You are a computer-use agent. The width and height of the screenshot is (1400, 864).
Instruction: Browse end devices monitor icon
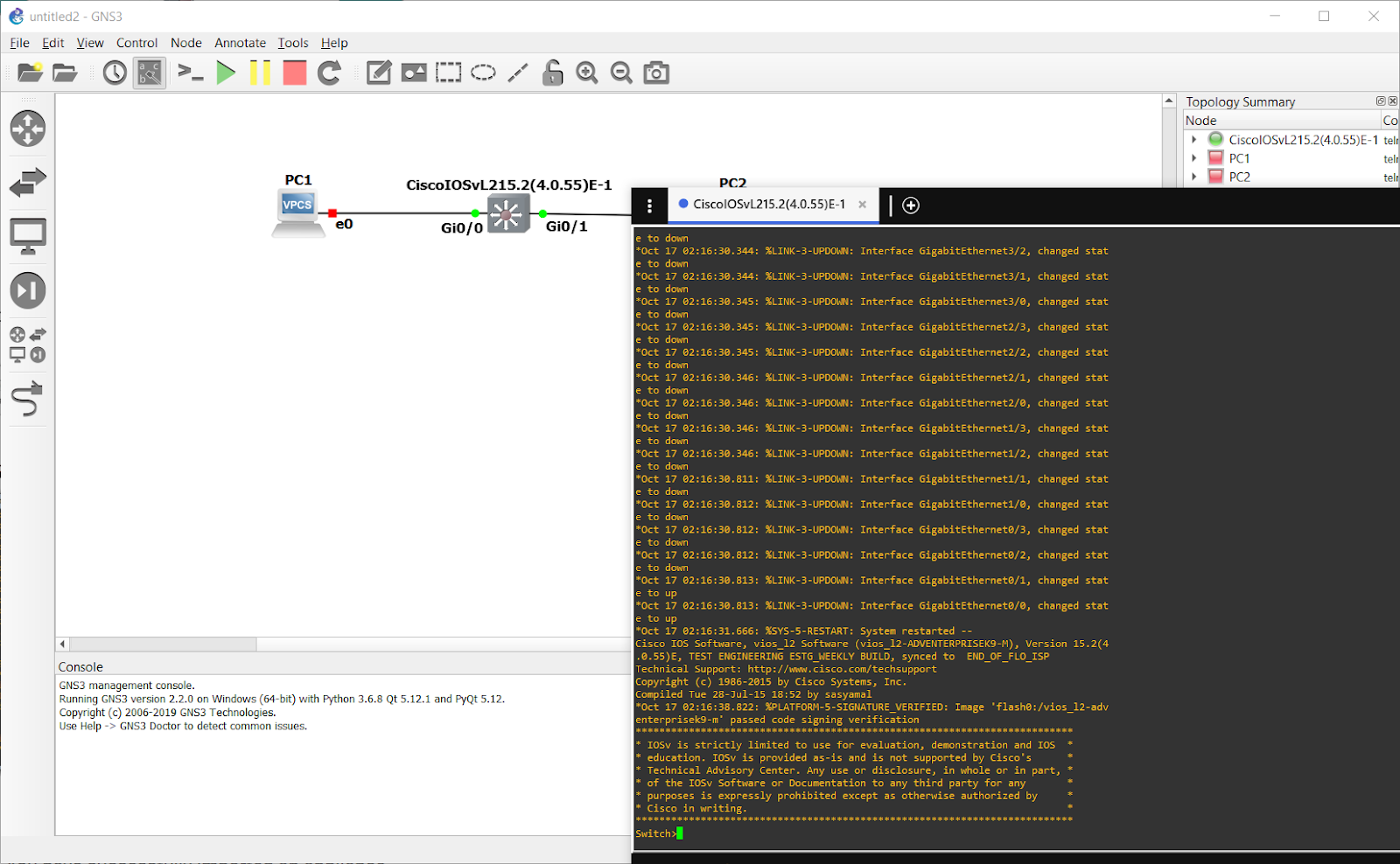click(x=28, y=236)
